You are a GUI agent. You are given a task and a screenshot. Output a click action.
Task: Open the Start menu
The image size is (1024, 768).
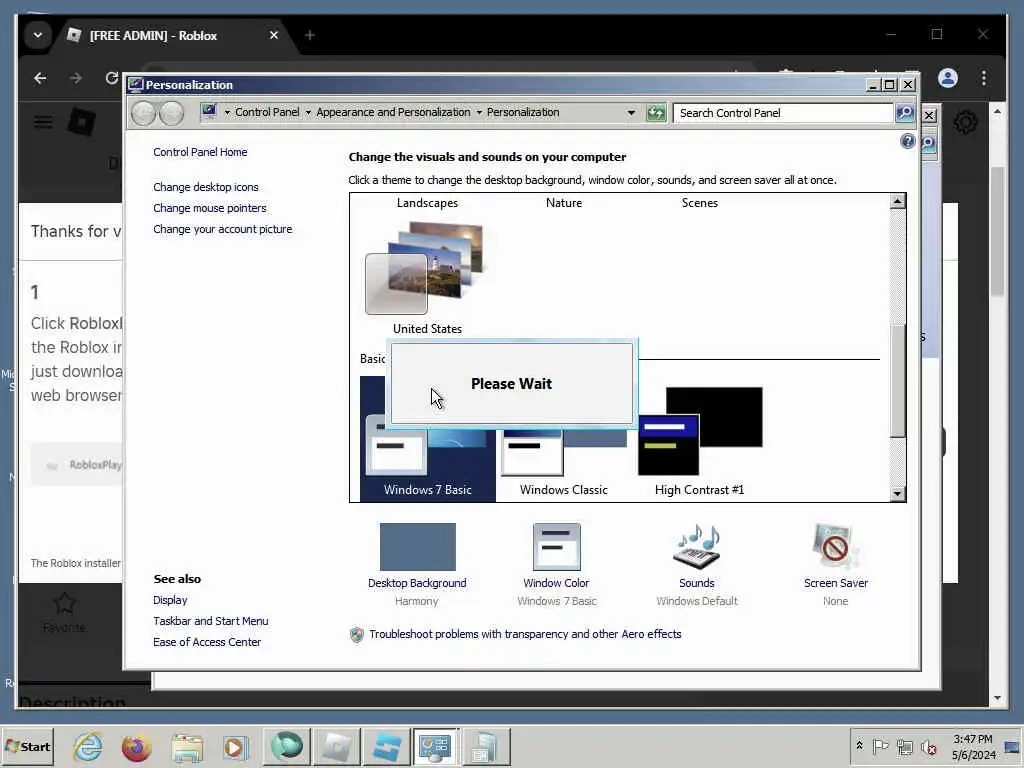[x=27, y=747]
